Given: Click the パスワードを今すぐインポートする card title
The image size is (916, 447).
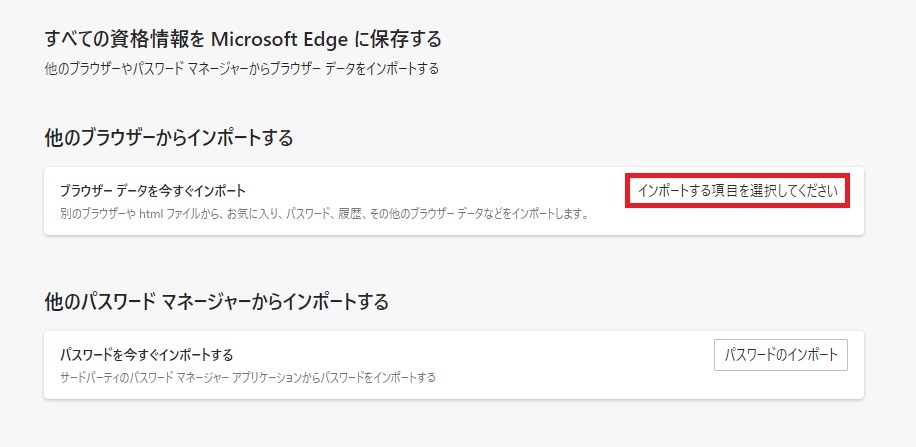Looking at the screenshot, I should pos(147,355).
